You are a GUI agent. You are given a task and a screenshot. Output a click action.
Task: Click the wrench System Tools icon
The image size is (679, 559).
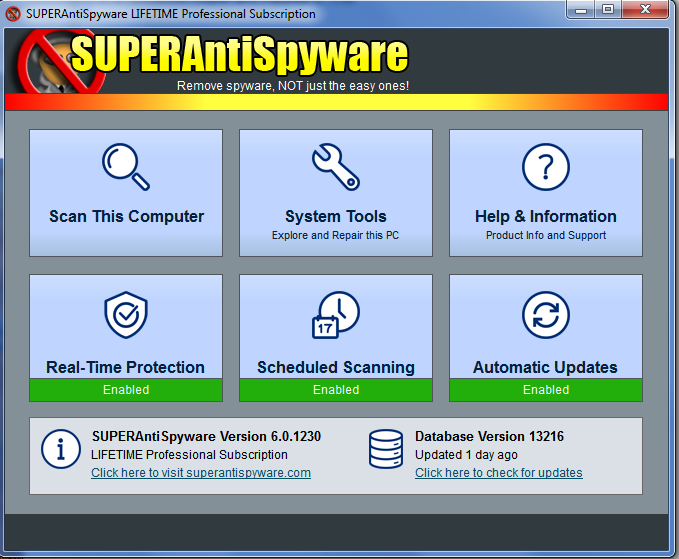click(336, 167)
